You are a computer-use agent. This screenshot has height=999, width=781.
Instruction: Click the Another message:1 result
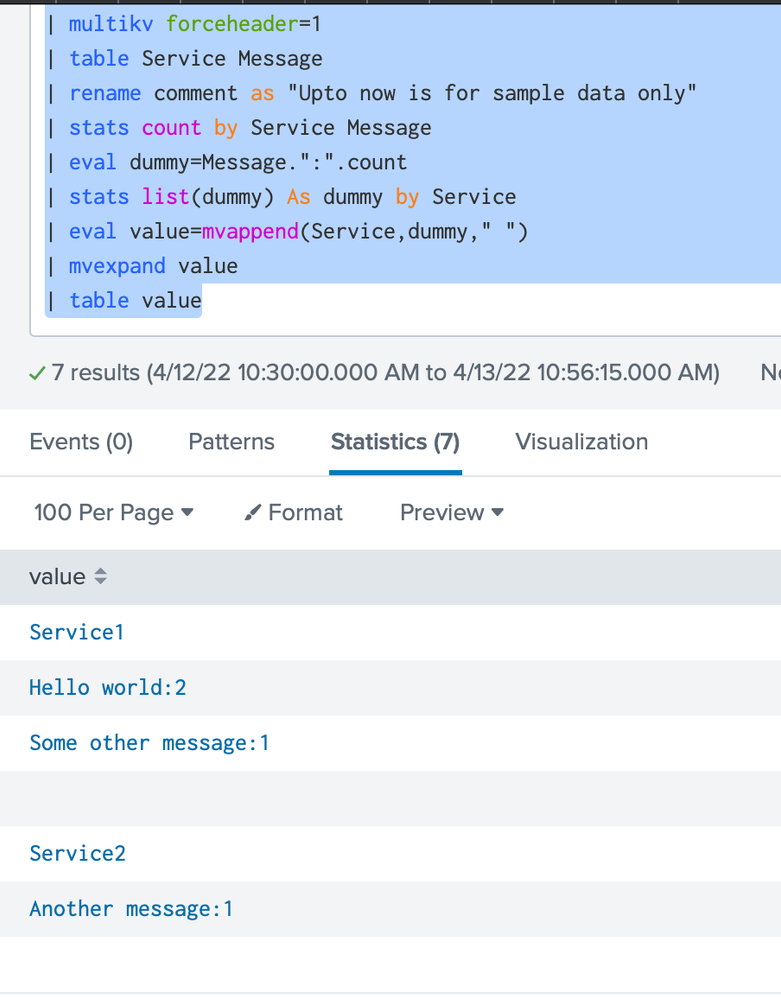pyautogui.click(x=131, y=909)
